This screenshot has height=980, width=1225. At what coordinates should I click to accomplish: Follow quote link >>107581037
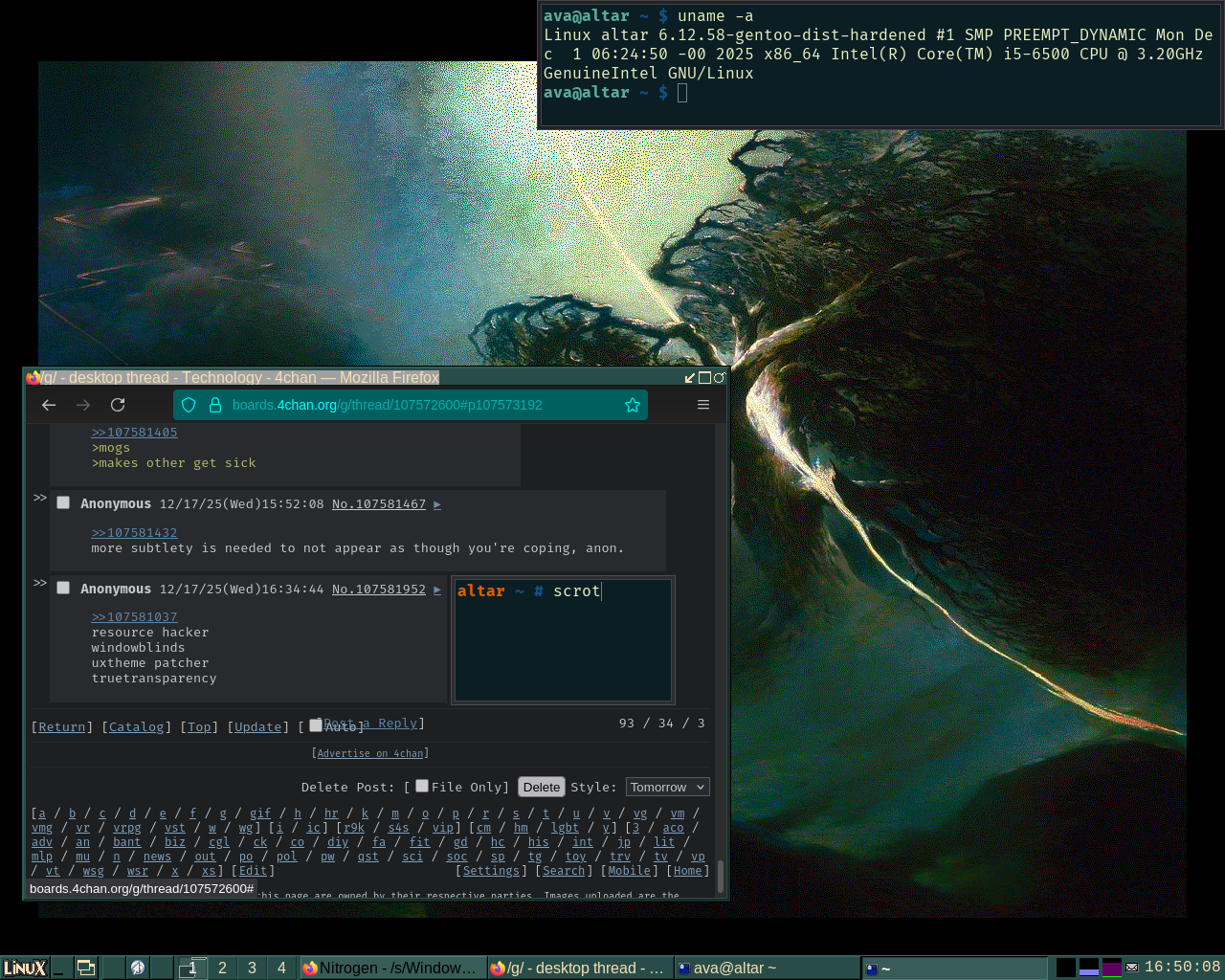click(x=134, y=617)
